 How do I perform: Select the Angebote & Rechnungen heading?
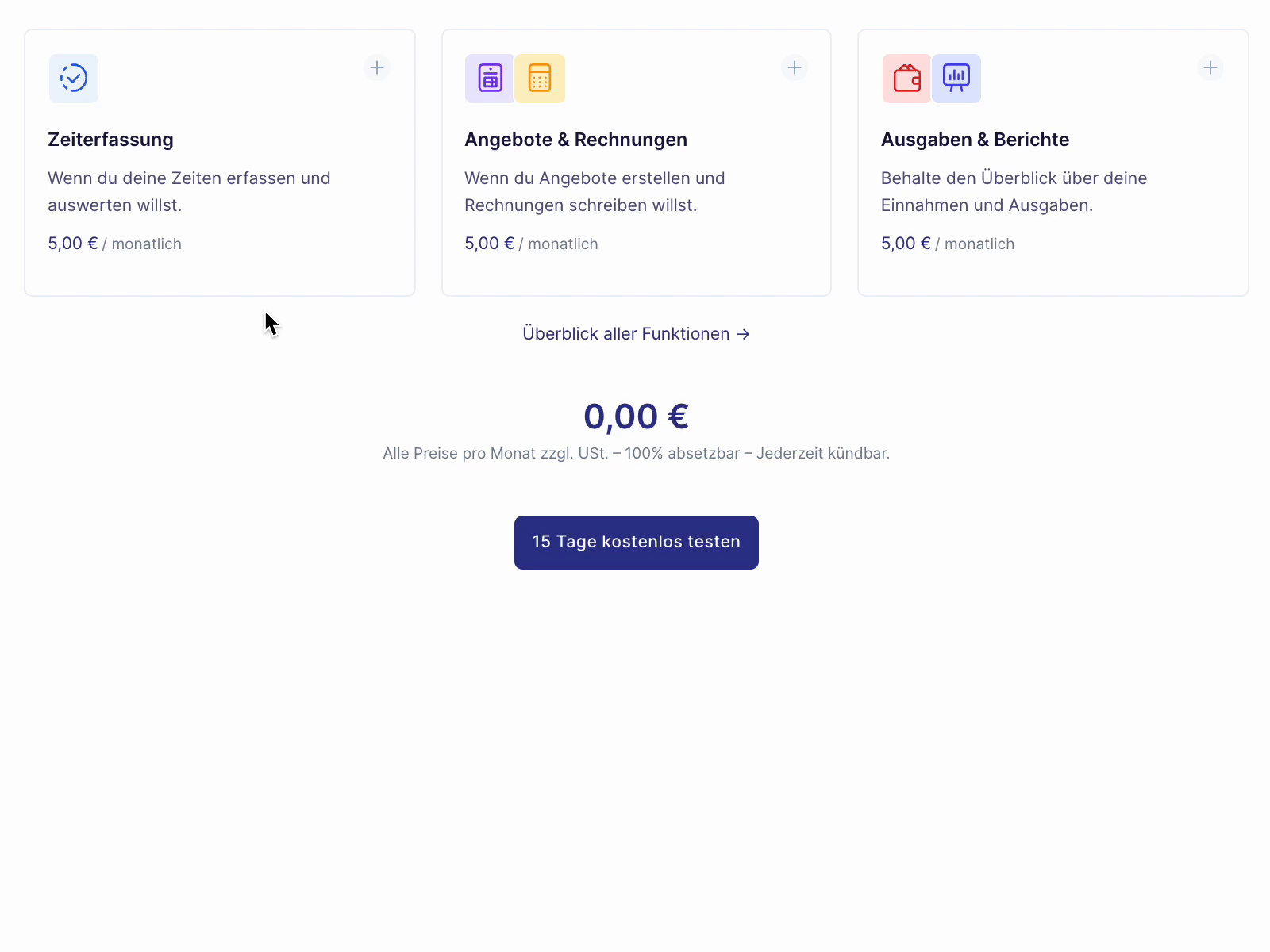575,140
